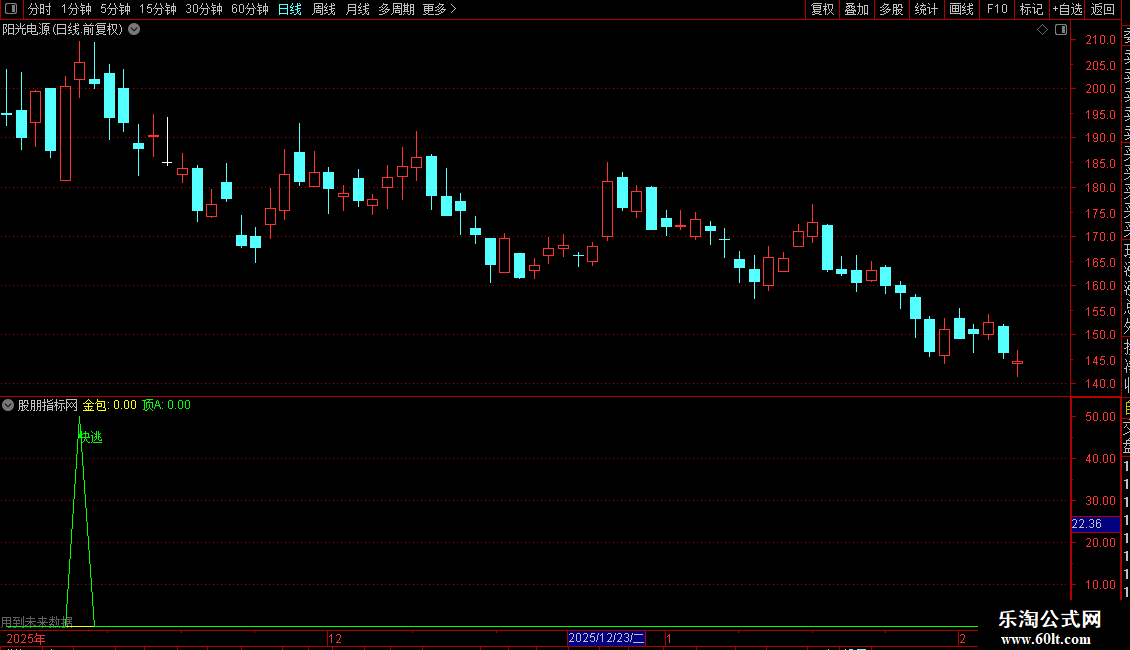The width and height of the screenshot is (1130, 650).
Task: Click the 用到未来数据 notice text
Action: point(37,622)
